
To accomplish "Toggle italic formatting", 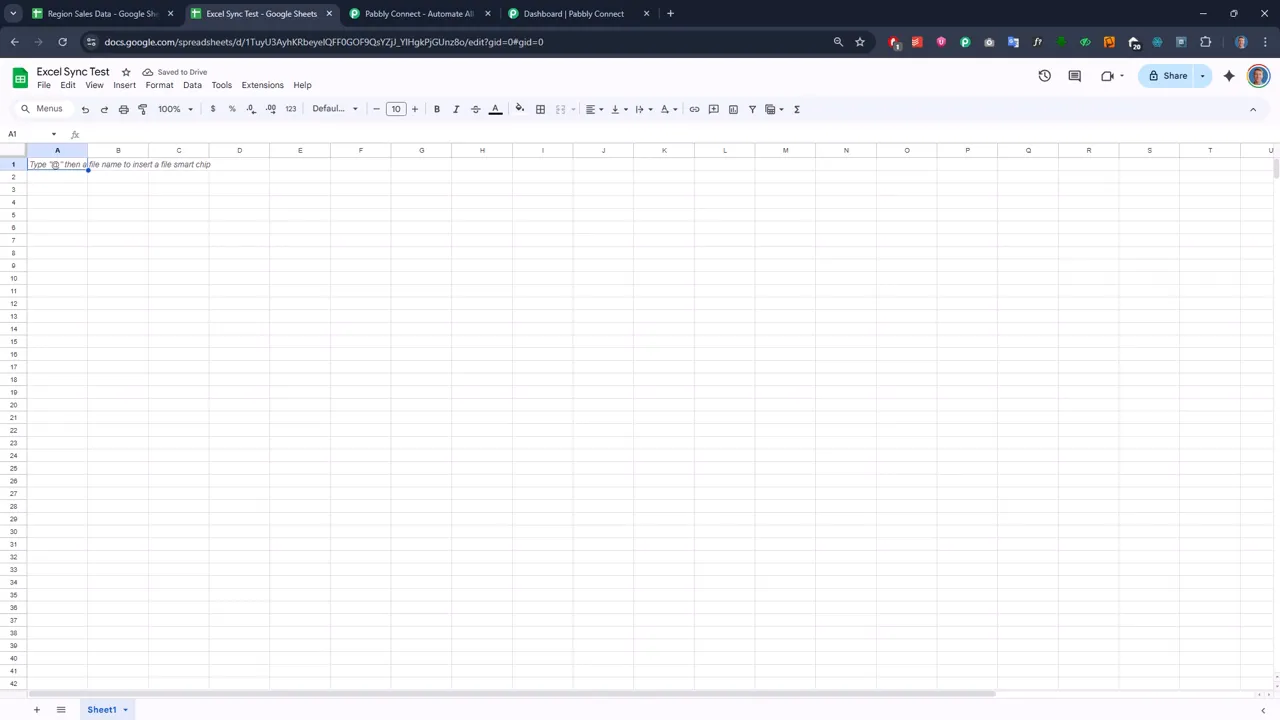I will pos(456,109).
